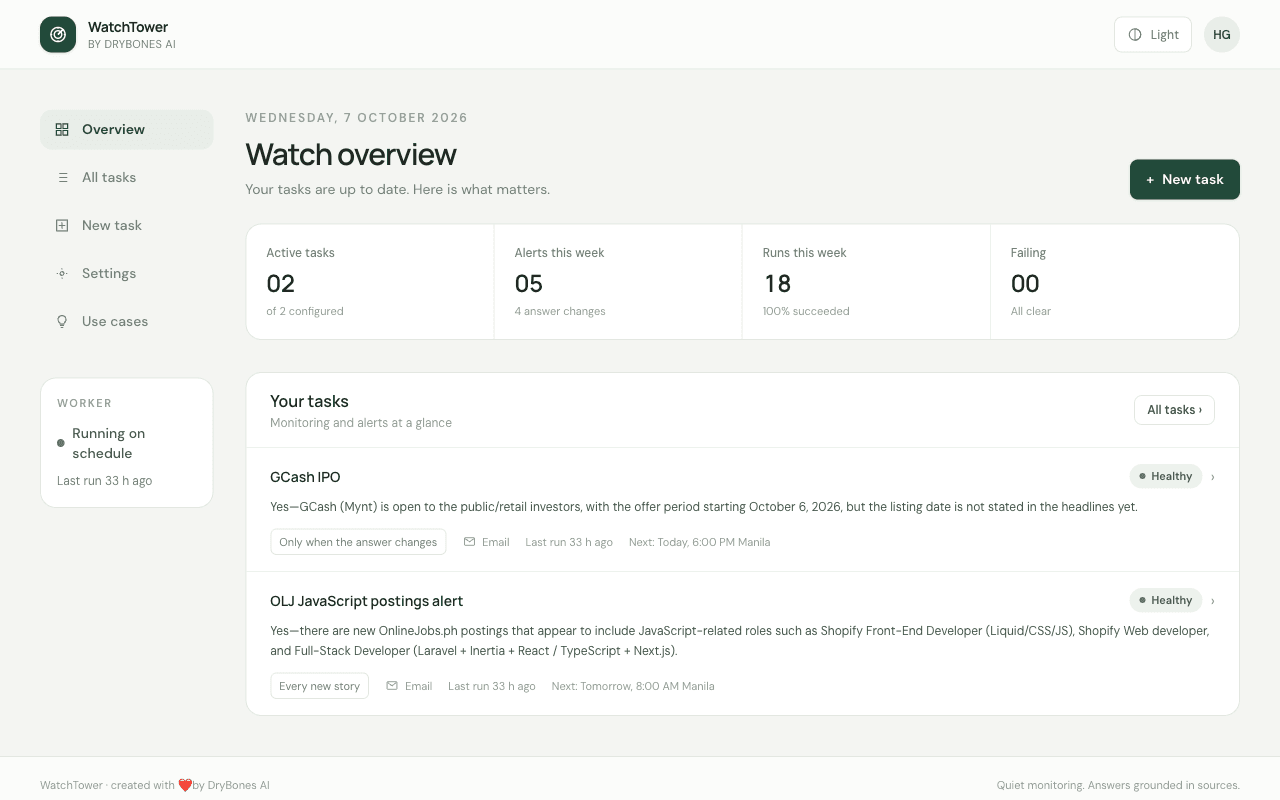Click WatchTower created by DryBones AI footer text
Screen dimensions: 1280x800
pyautogui.click(x=155, y=785)
